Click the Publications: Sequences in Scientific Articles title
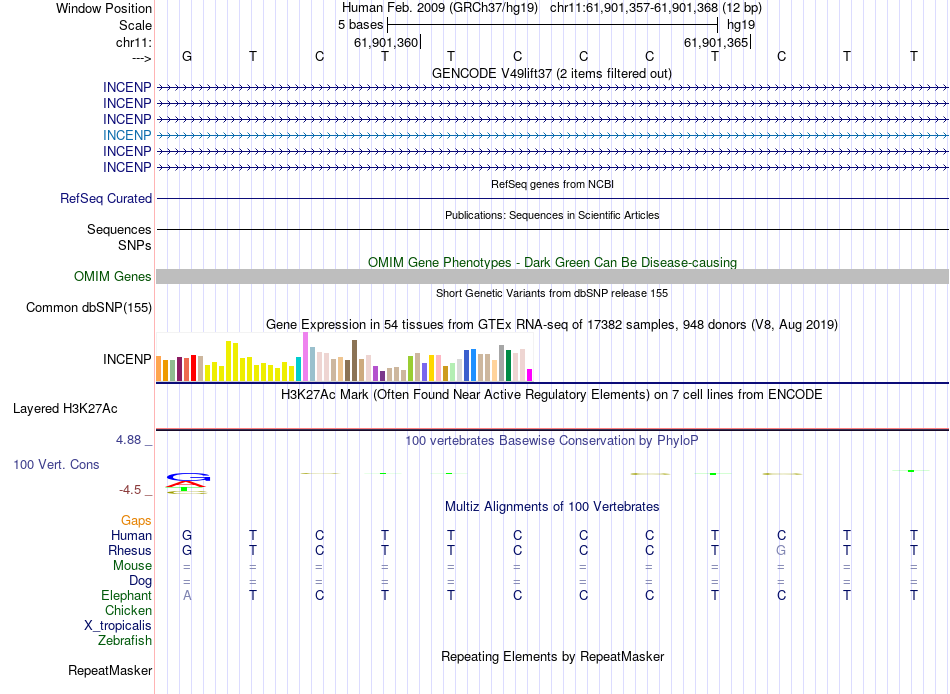The width and height of the screenshot is (950, 694). click(x=552, y=215)
